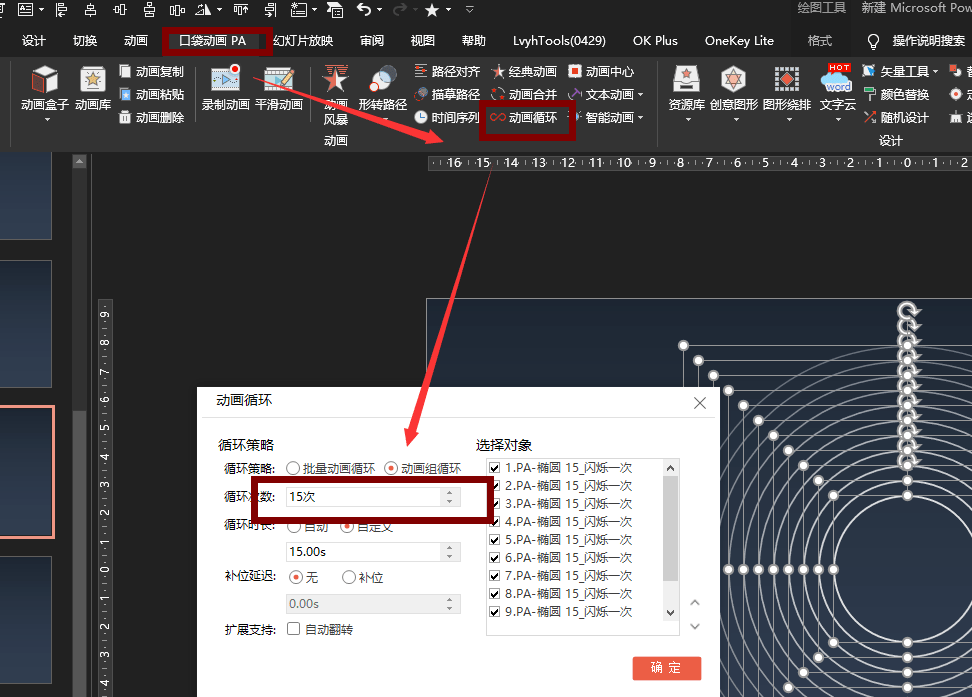Open the 动画盒子 animation box tool

tap(45, 90)
